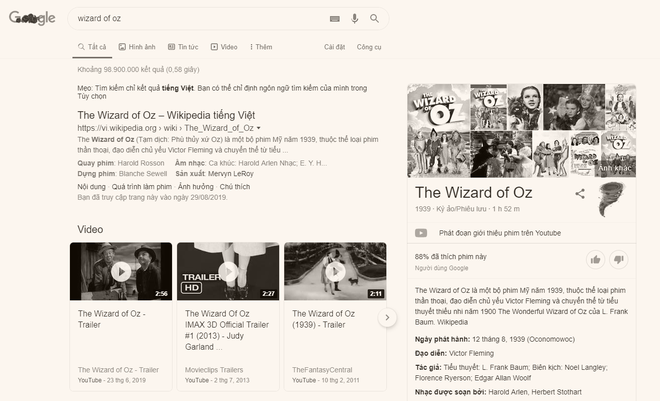Play the IMAX 3D Official Trailer 2:27 video
This screenshot has width=660, height=401.
tap(228, 271)
